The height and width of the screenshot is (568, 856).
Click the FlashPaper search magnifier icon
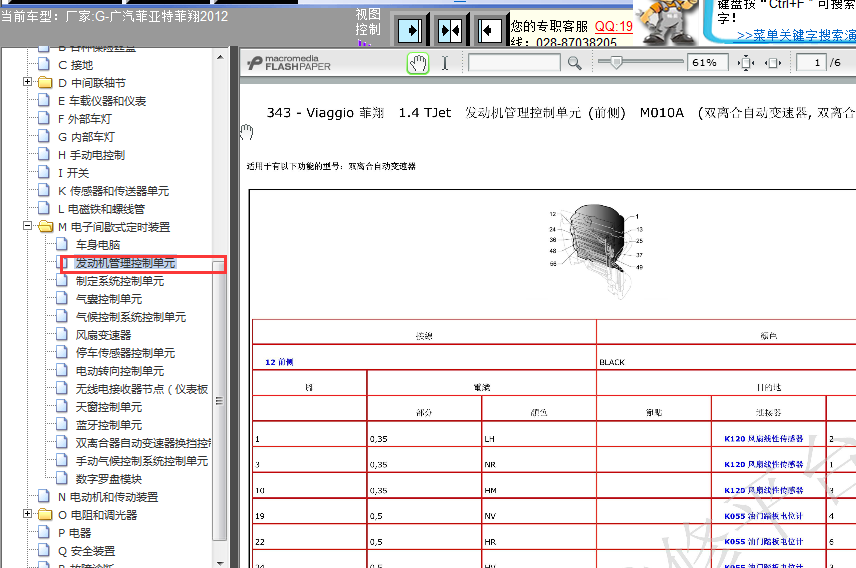(574, 63)
